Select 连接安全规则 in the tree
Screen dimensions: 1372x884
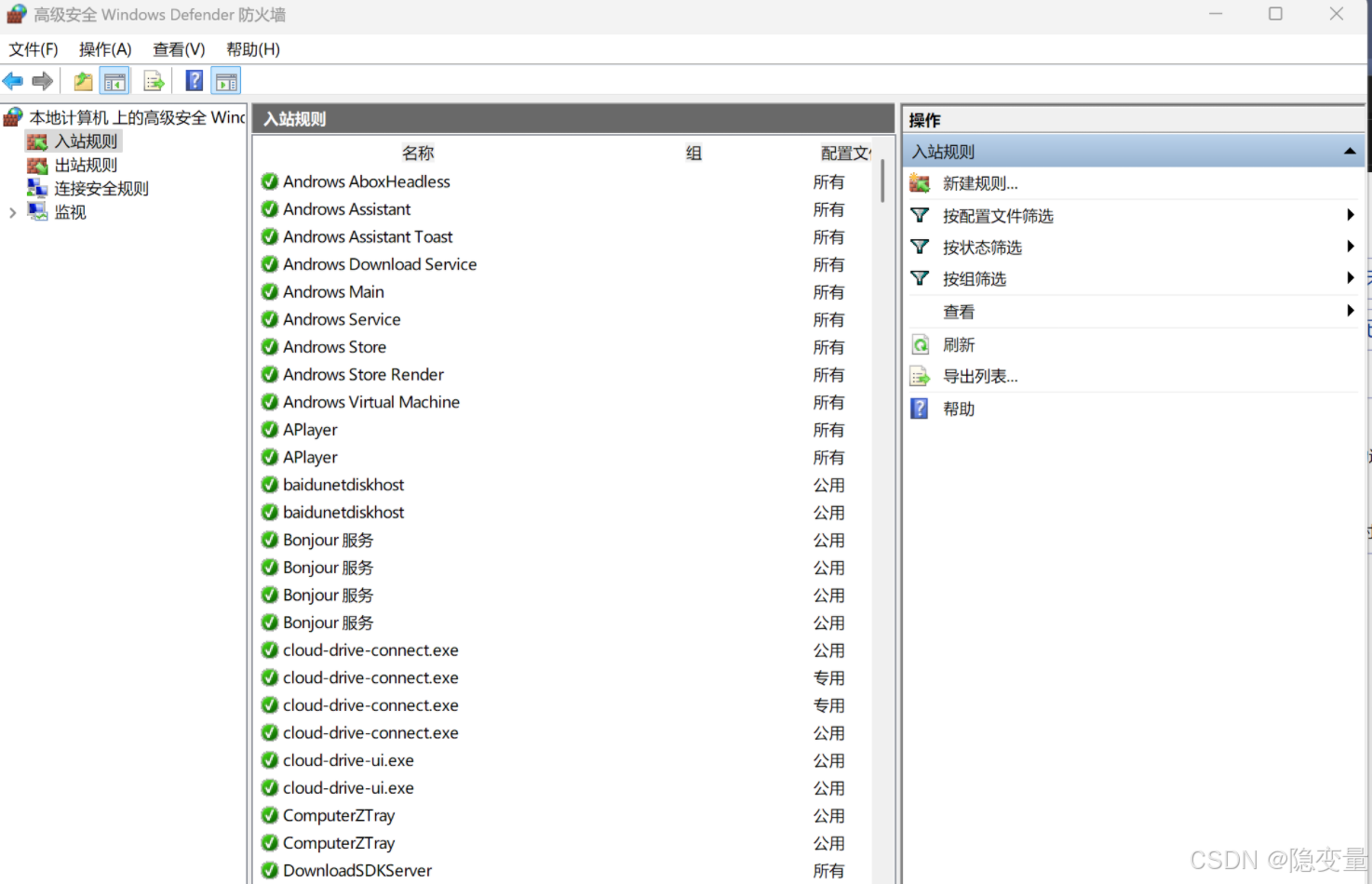(101, 188)
